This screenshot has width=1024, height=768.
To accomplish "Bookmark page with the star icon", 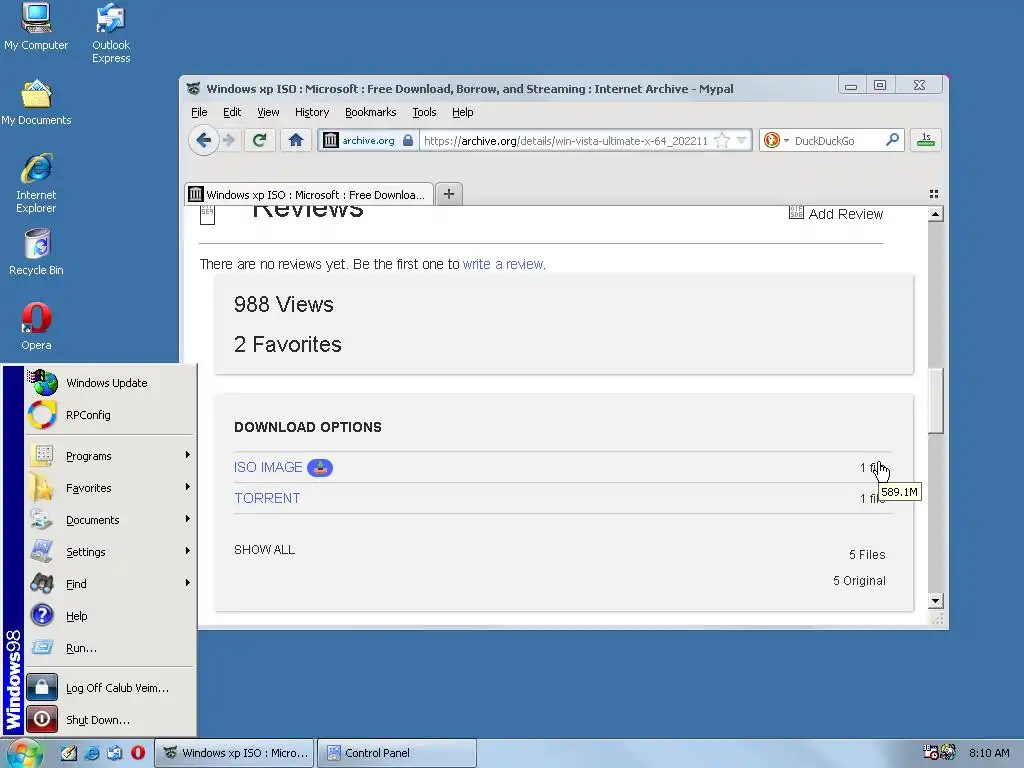I will click(x=722, y=140).
